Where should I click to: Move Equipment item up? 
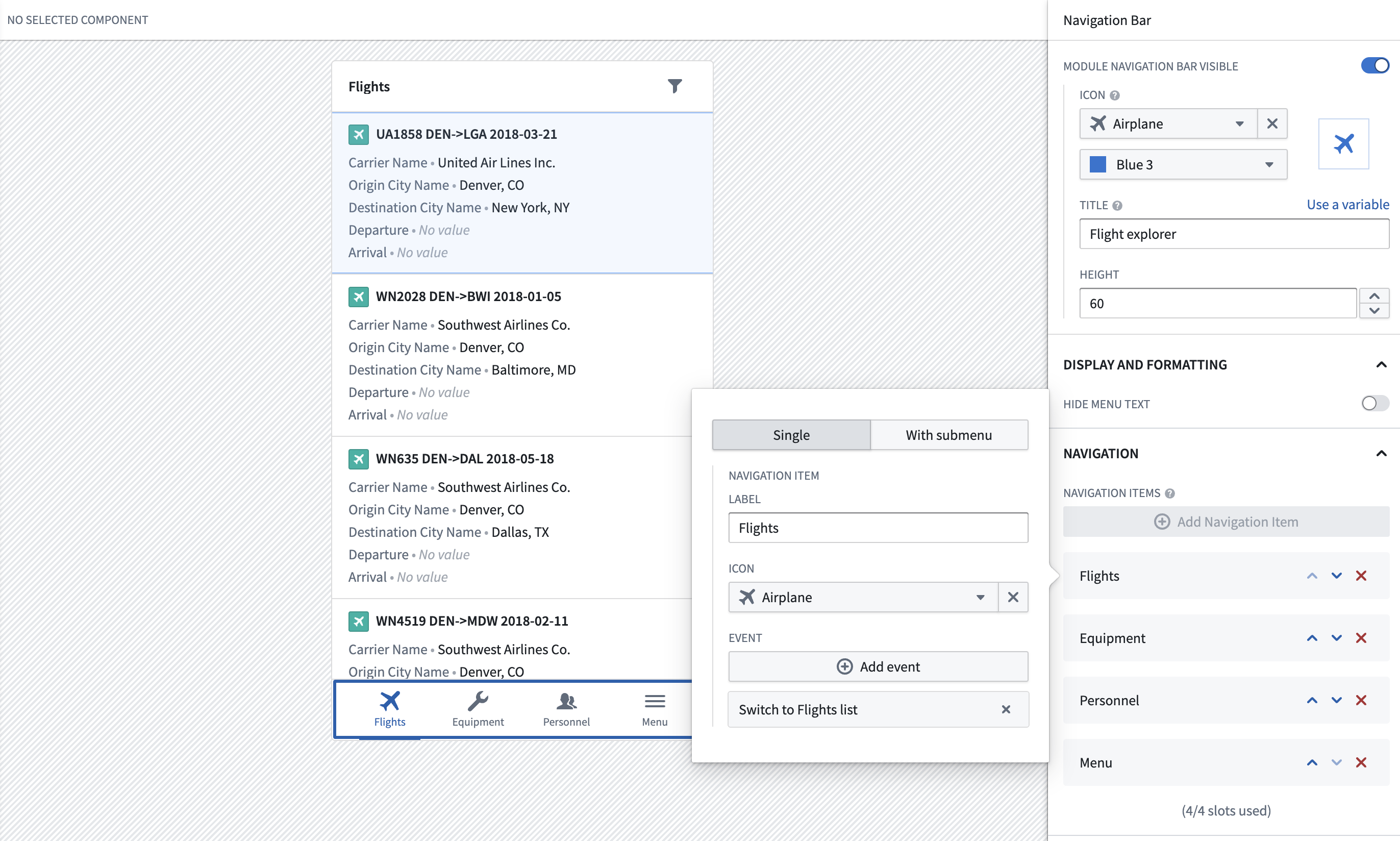(1312, 638)
